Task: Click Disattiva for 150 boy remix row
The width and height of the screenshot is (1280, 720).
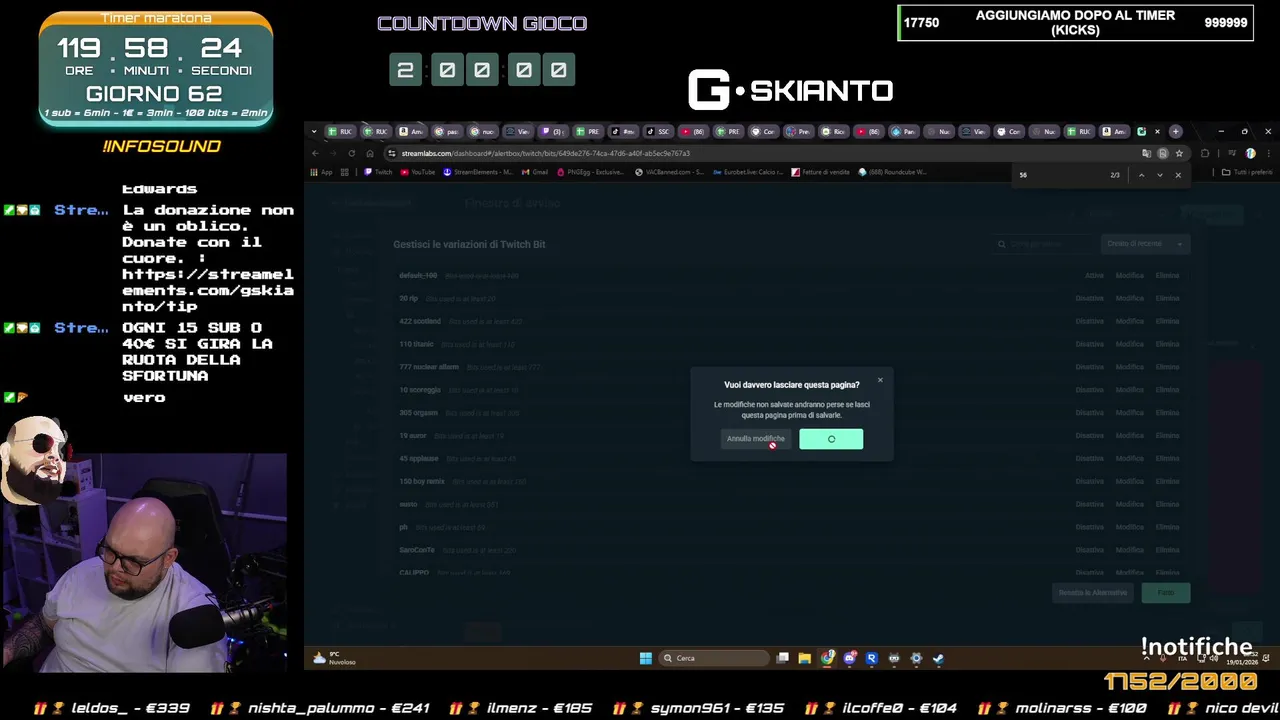Action: pyautogui.click(x=1089, y=482)
